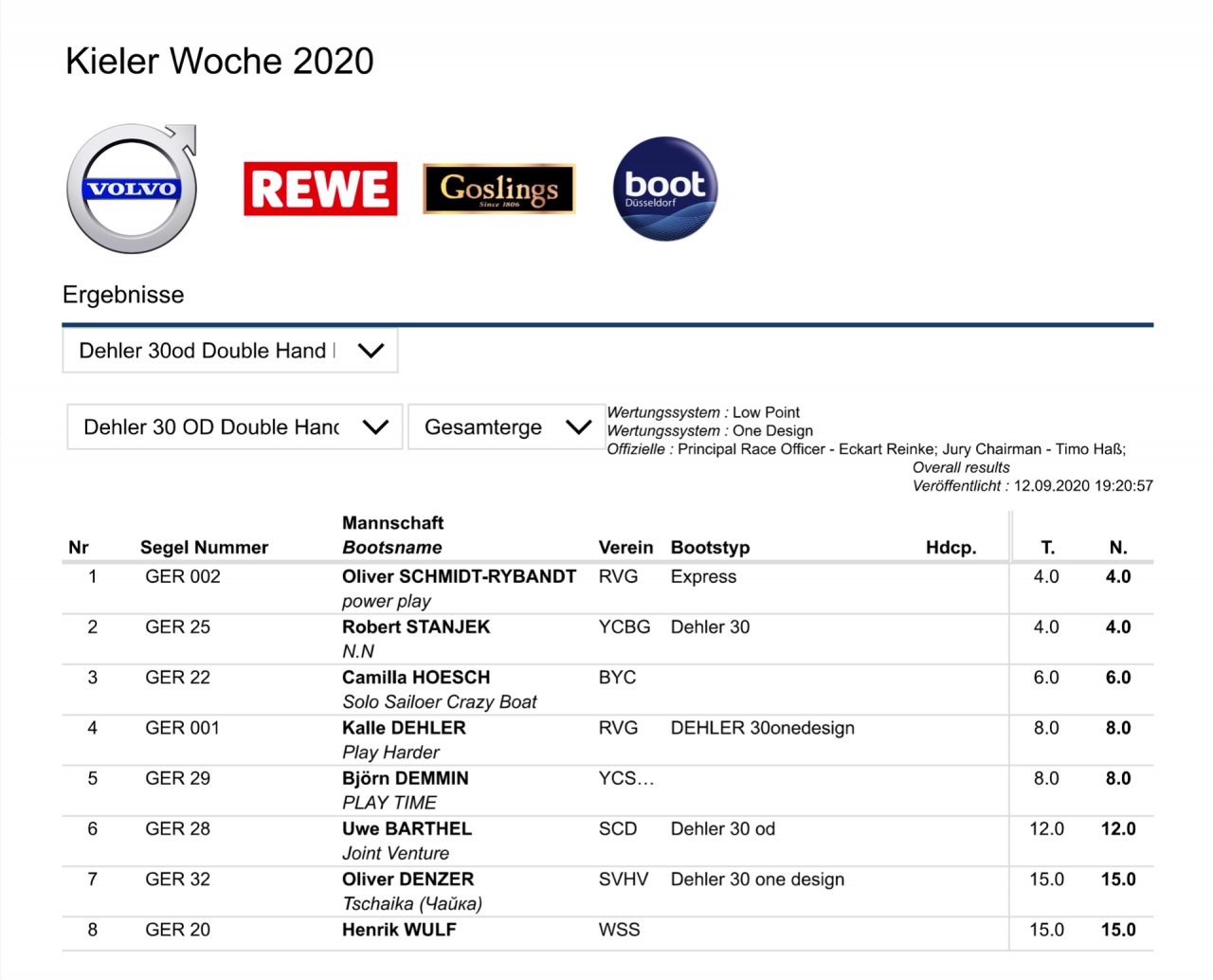Image resolution: width=1213 pixels, height=980 pixels.
Task: Select Oliver SCHMIDT-RYBANDT entry
Action: (459, 576)
